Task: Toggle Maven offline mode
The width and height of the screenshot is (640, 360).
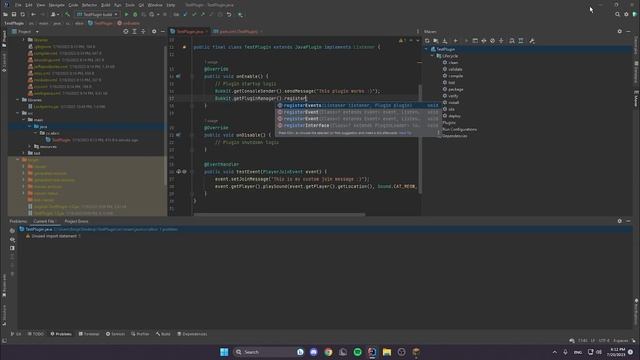Action: tap(484, 41)
